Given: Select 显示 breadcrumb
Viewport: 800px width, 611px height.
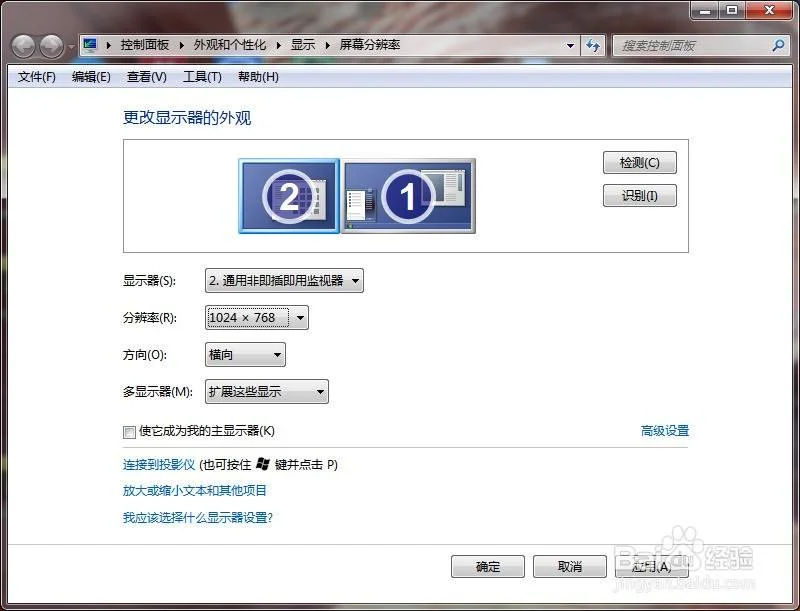Looking at the screenshot, I should (x=303, y=45).
